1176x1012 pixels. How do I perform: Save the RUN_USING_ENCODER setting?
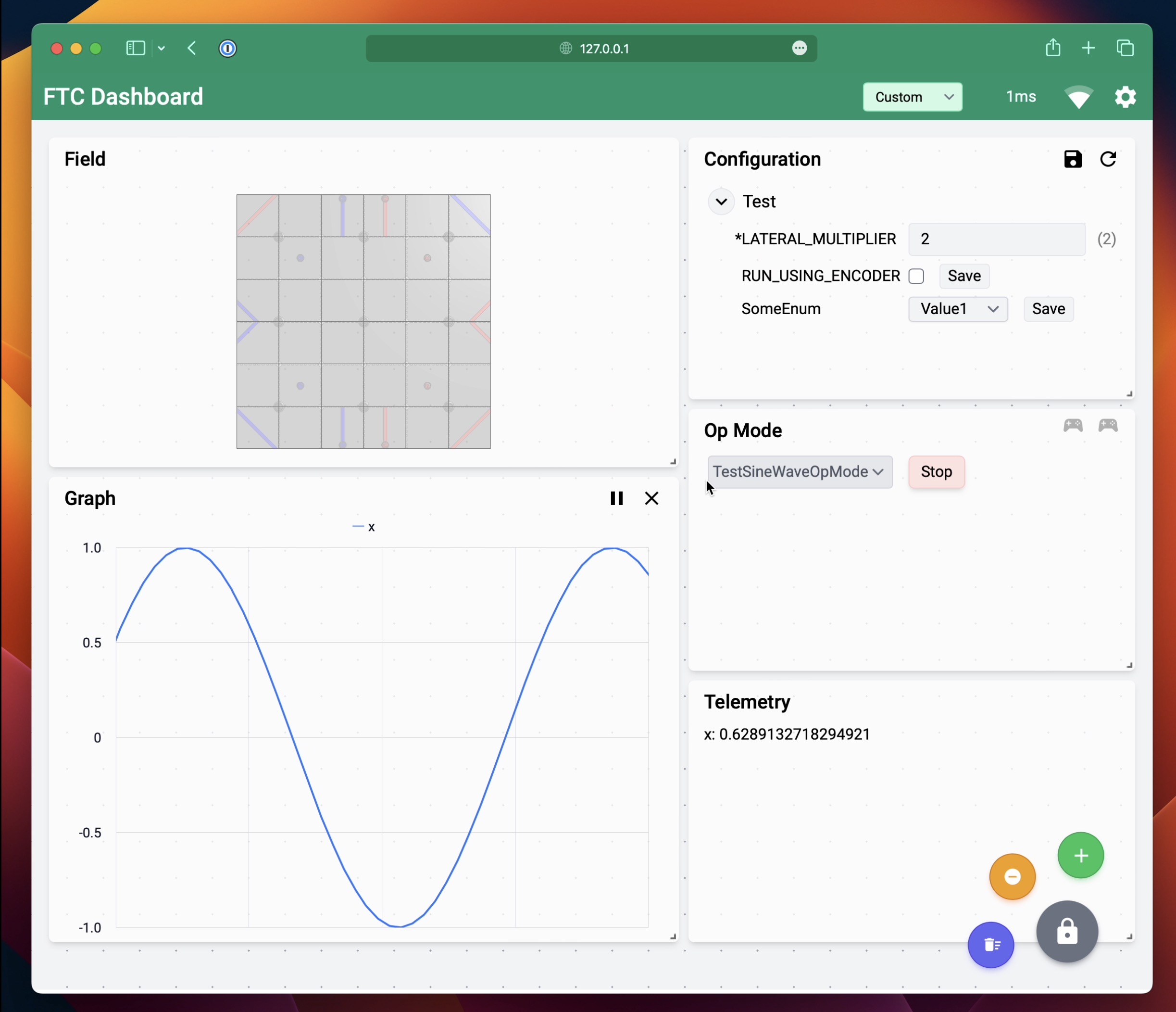tap(962, 275)
